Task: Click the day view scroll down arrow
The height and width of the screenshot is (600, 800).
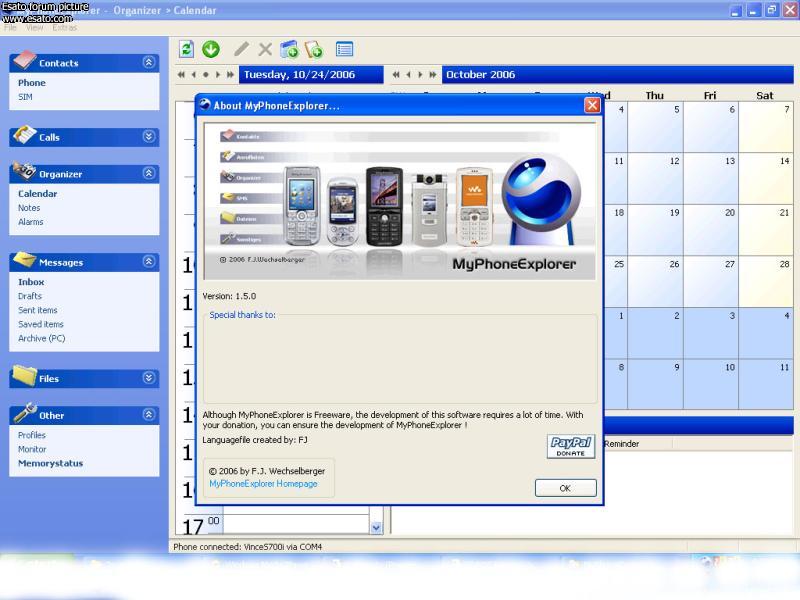Action: [377, 528]
